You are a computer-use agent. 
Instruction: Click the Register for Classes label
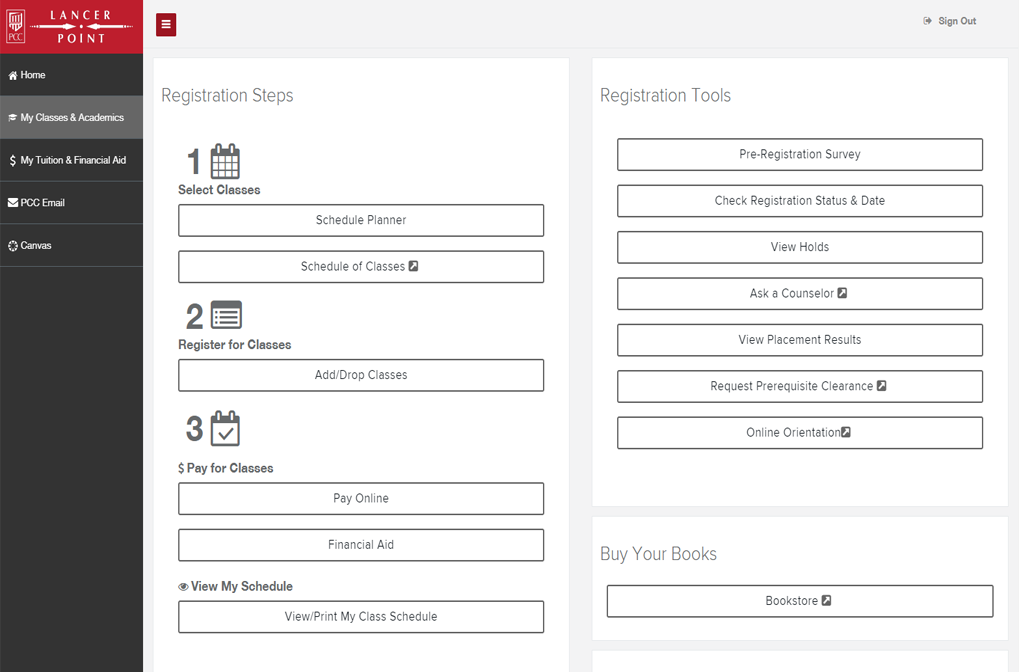(235, 344)
